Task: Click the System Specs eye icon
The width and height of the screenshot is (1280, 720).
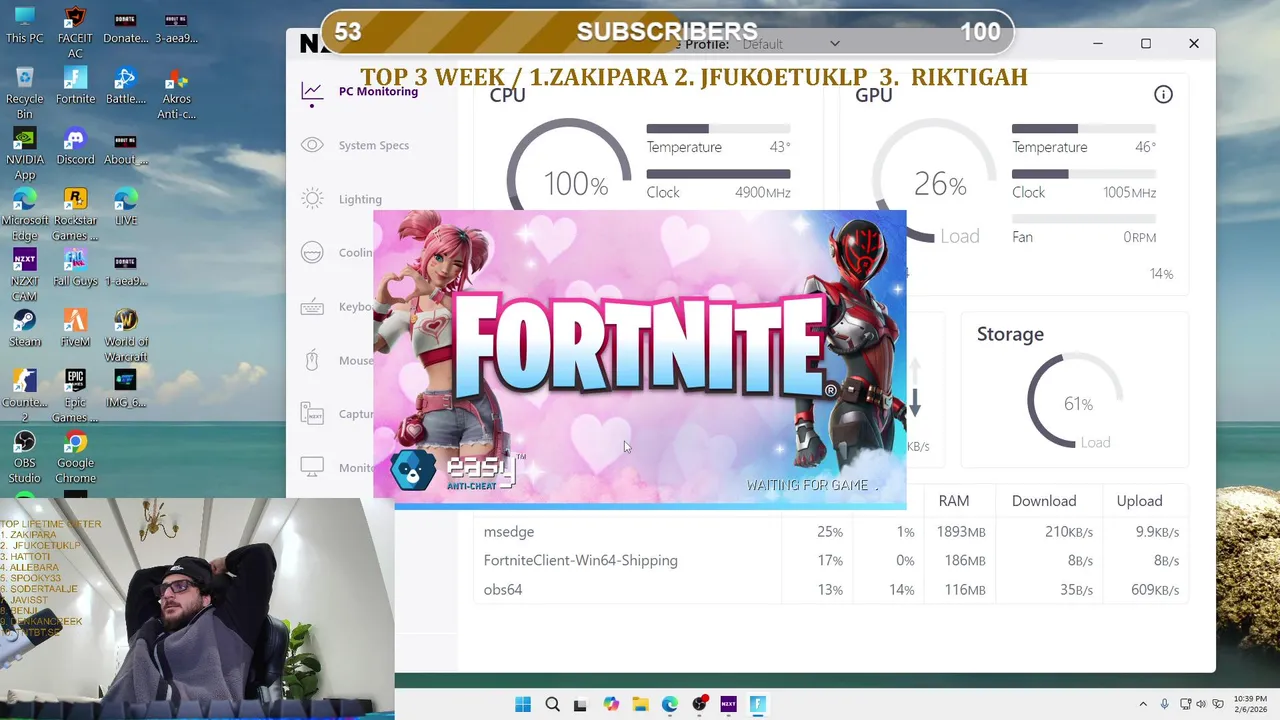Action: tap(312, 145)
